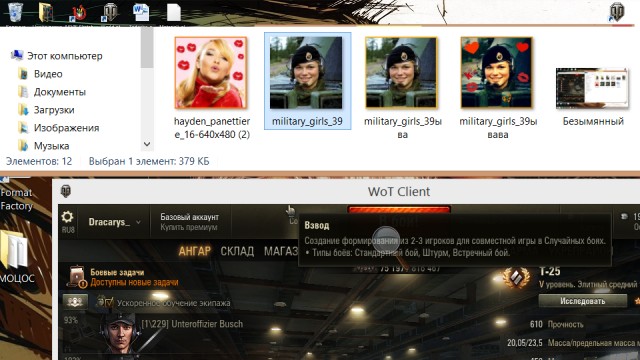Viewport: 640px width, 360px height.
Task: Open the World of Tanks desktop shortcut beside the Word document
Action: tap(110, 12)
